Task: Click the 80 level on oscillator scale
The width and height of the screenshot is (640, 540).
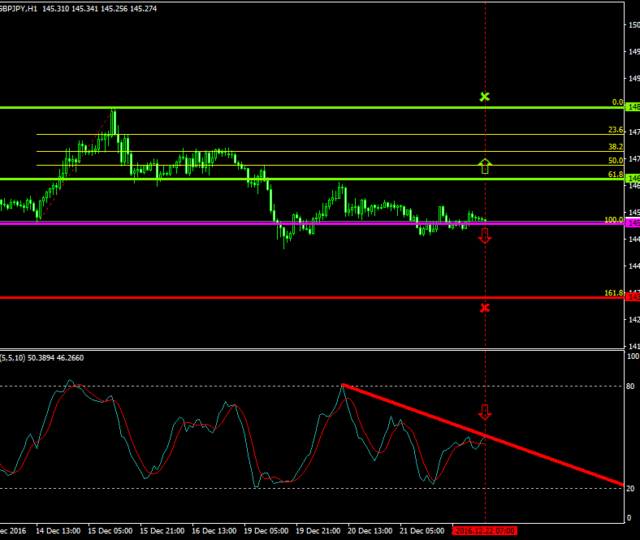Action: (631, 385)
